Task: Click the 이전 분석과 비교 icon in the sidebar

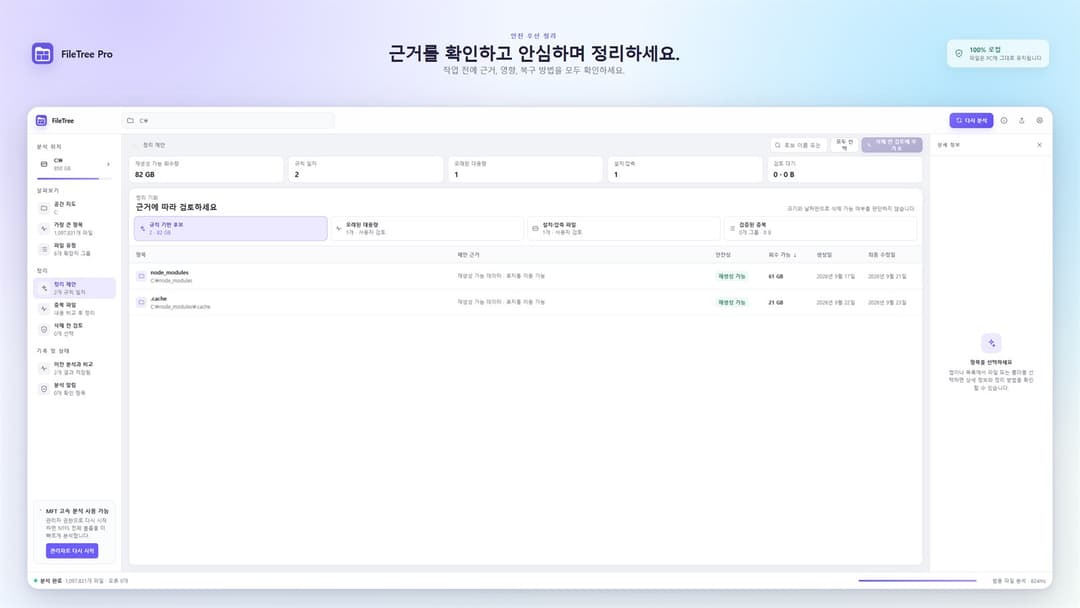Action: [44, 368]
